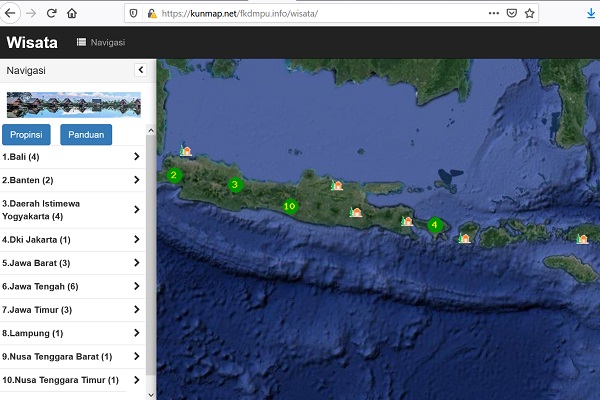Viewport: 600px width, 400px height.
Task: Open tracking protection shield icon
Action: (133, 14)
